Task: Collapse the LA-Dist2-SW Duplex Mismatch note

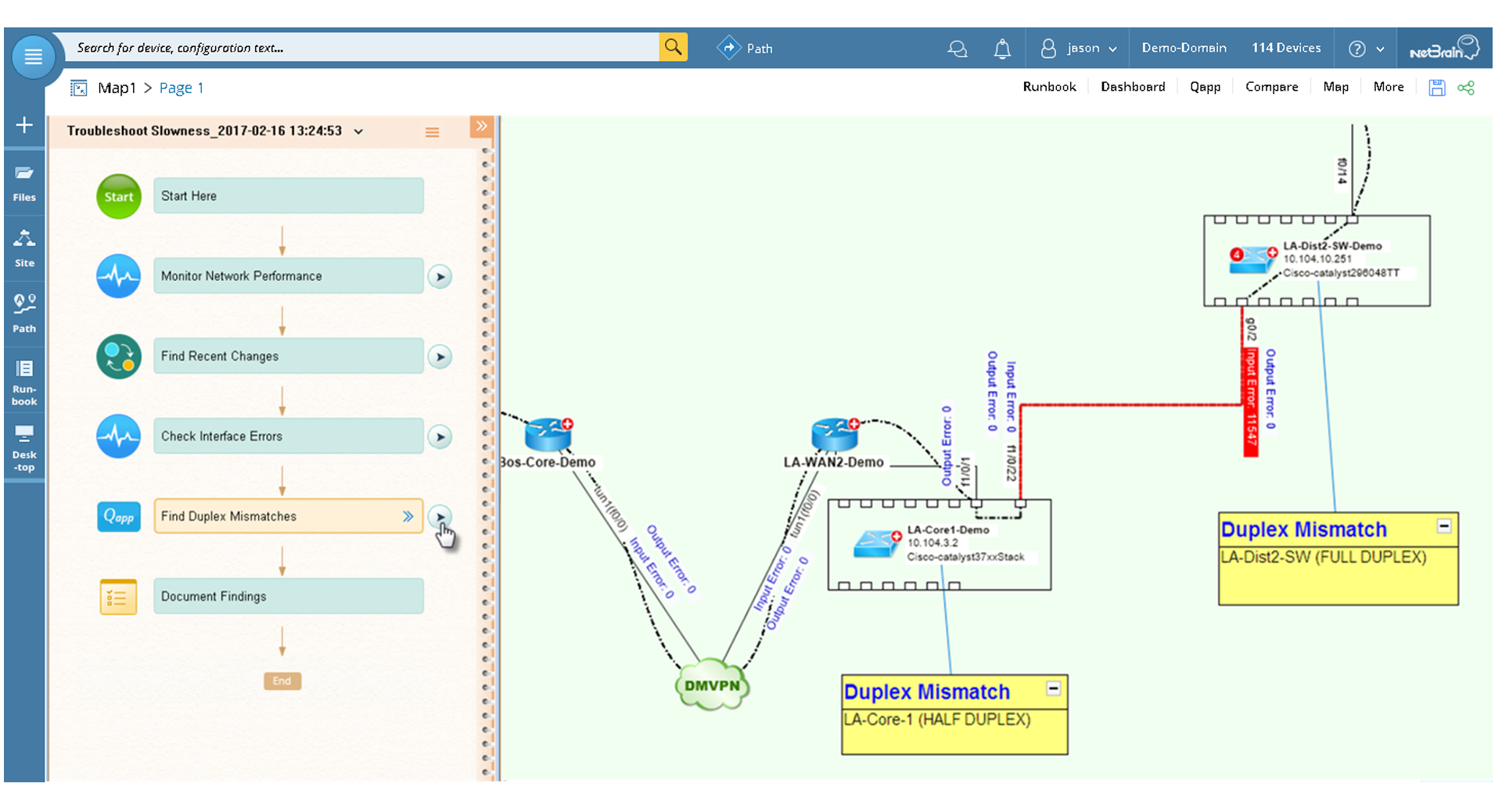Action: click(1443, 526)
